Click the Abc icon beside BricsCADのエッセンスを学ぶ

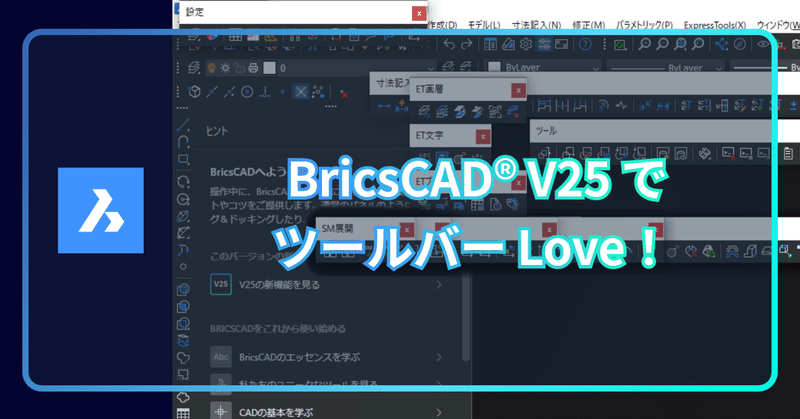click(x=221, y=357)
